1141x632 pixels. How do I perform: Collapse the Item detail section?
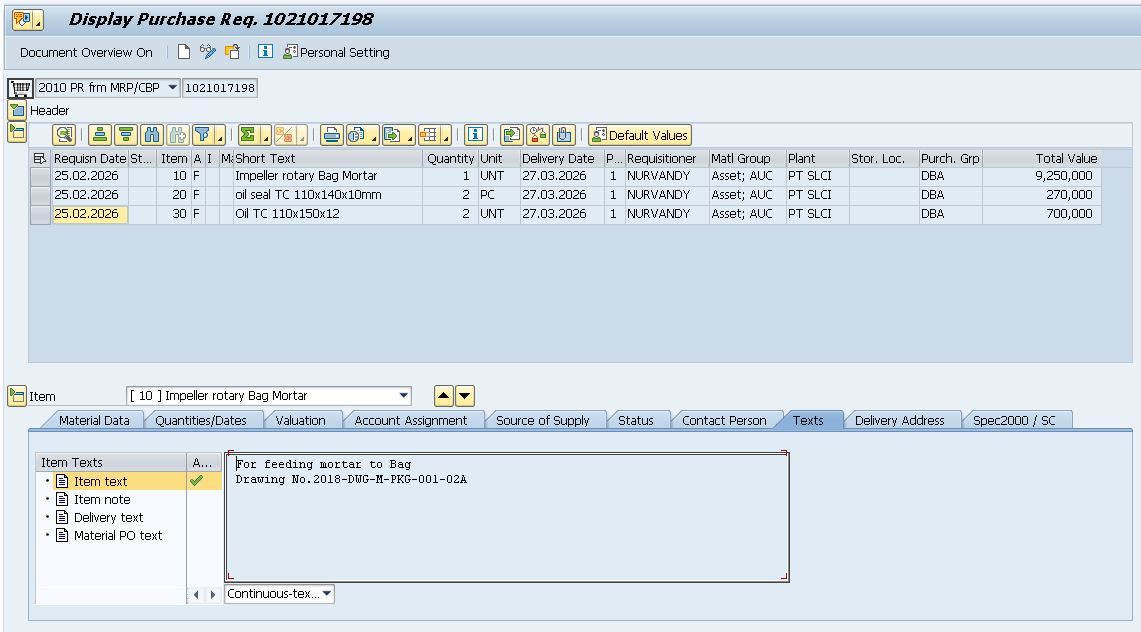click(x=17, y=396)
